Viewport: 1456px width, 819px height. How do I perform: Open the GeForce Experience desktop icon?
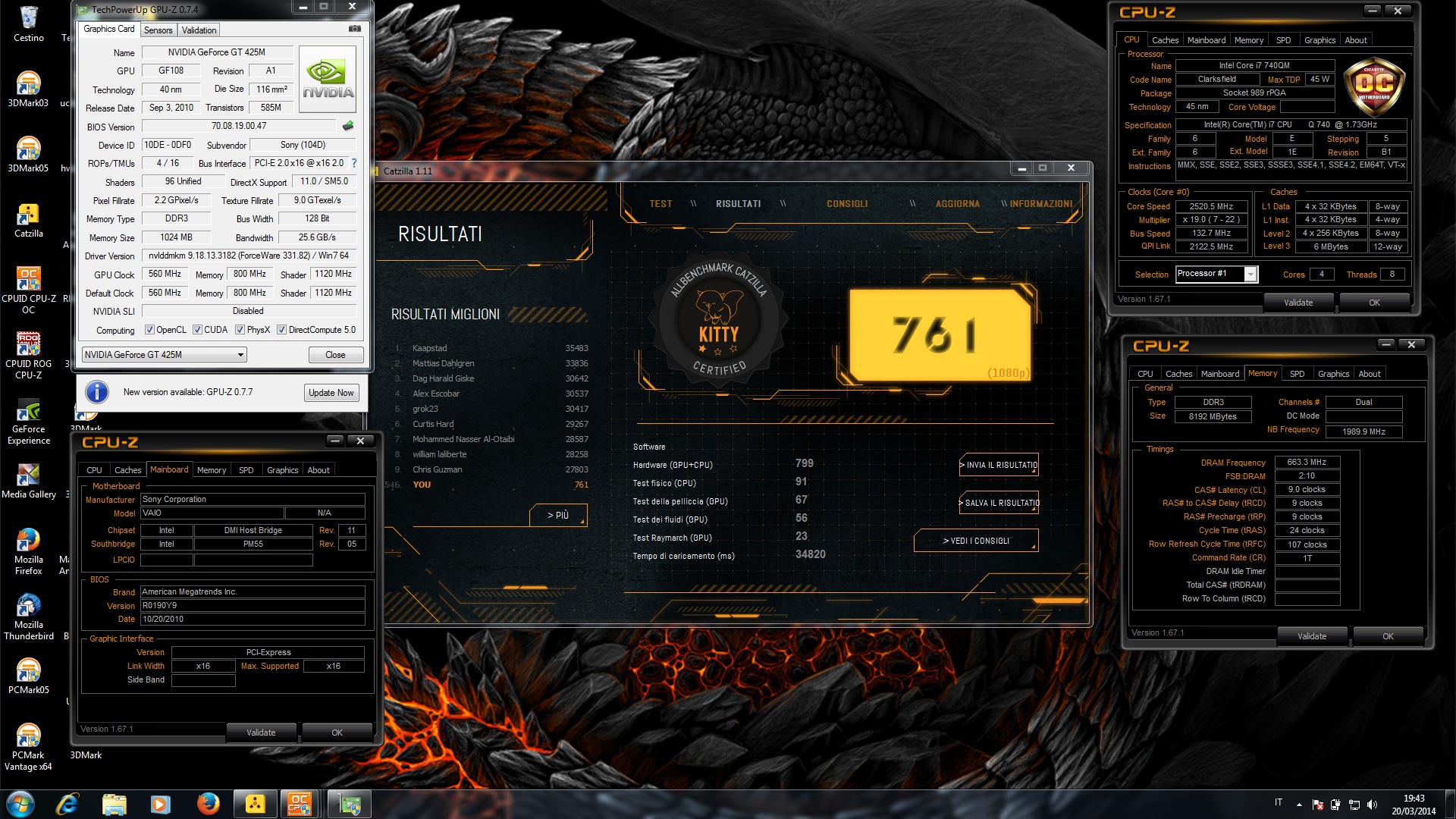point(29,422)
